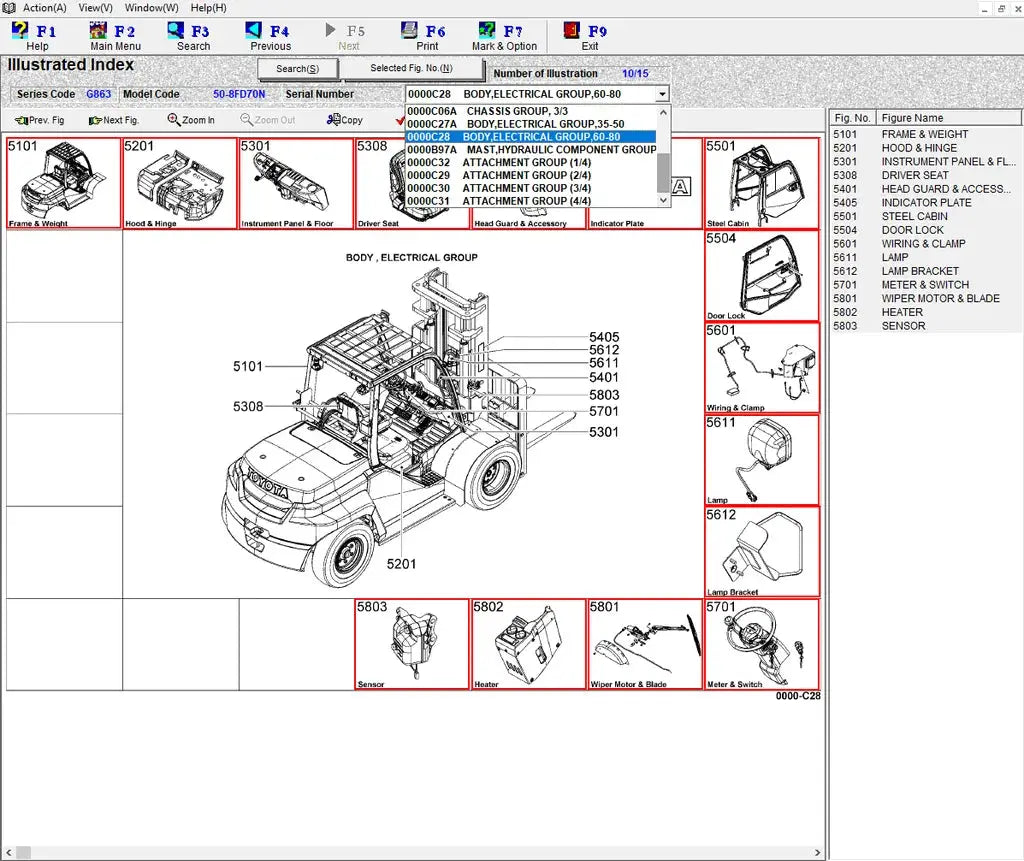This screenshot has width=1024, height=861.
Task: Open the Window(W) menu
Action: coord(150,8)
